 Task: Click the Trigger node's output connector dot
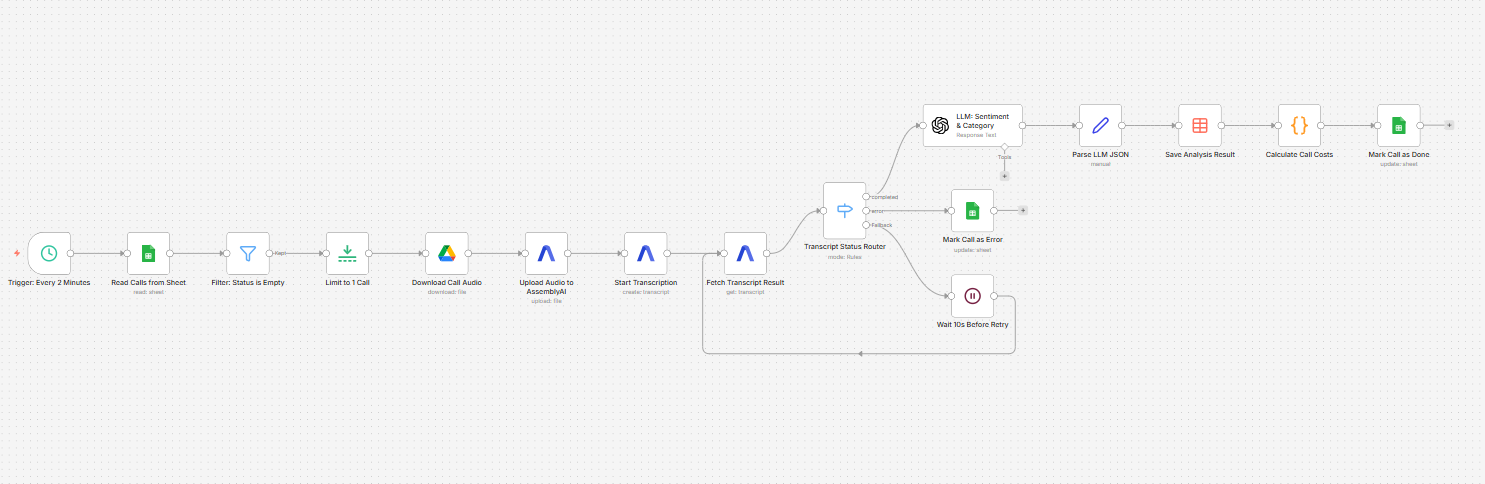click(70, 253)
